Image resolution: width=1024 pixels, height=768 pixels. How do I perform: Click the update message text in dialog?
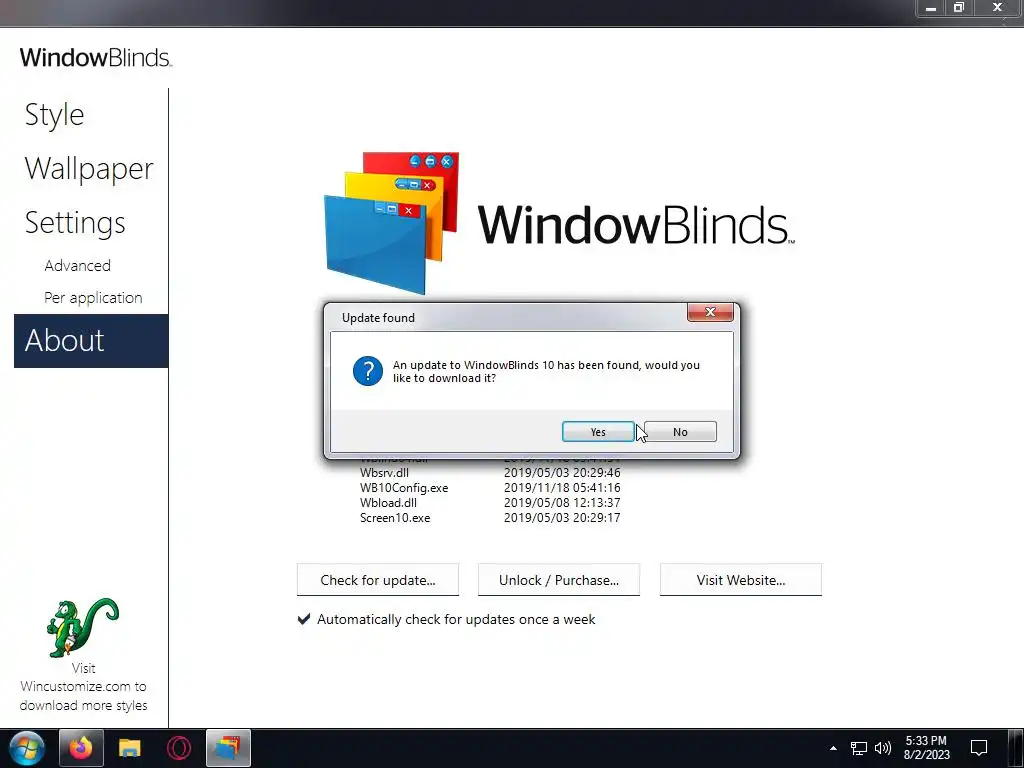(x=546, y=372)
